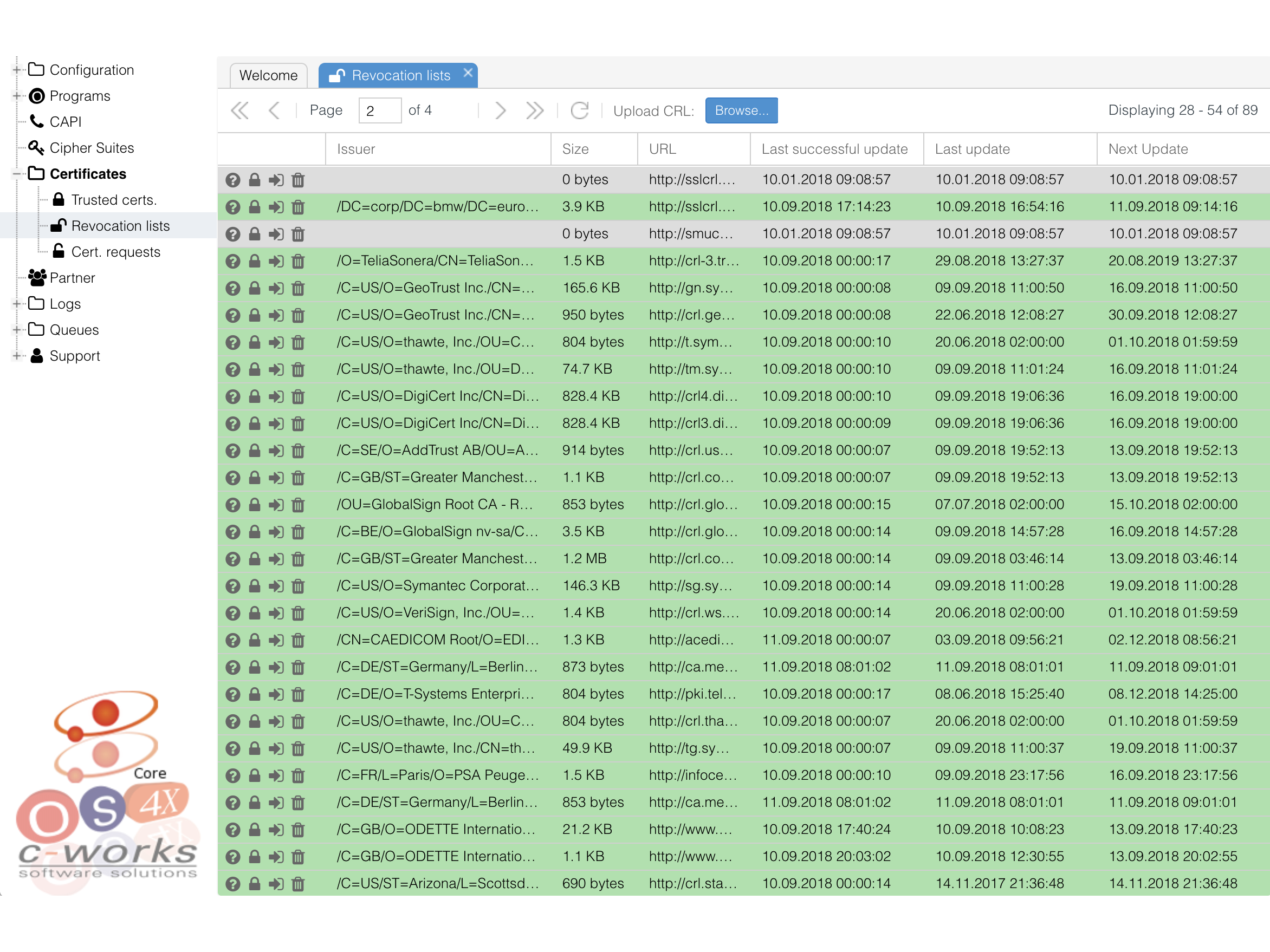Expand the Configuration tree node
This screenshot has height=952, width=1270.
click(17, 69)
